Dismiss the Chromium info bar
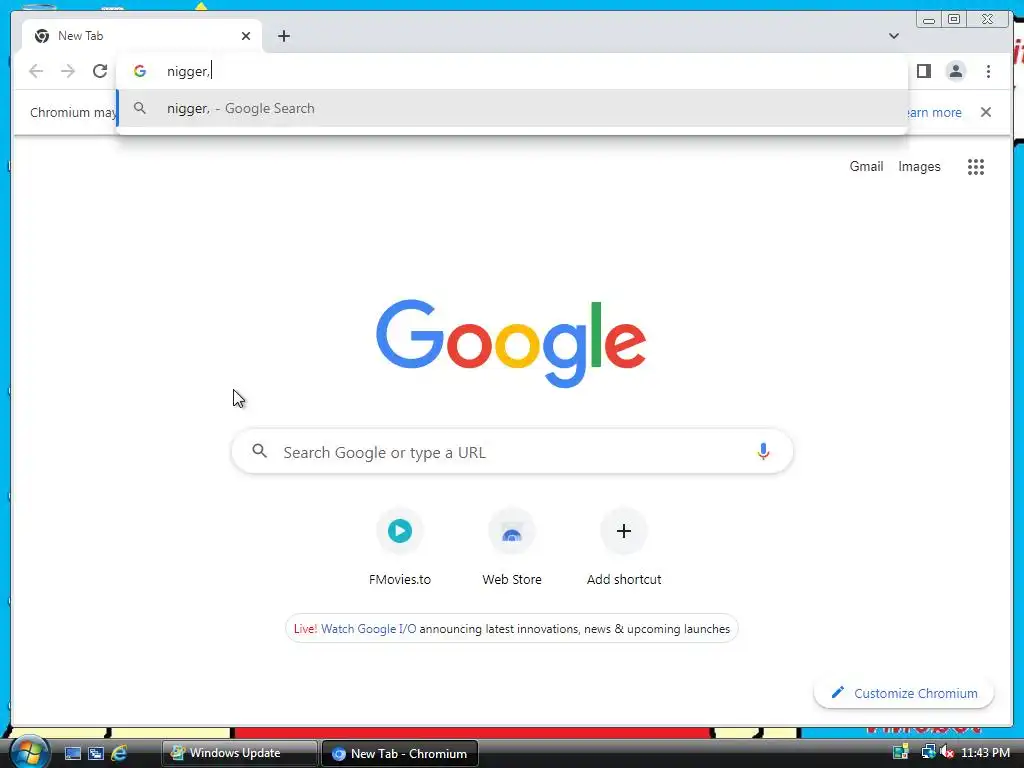 coord(985,112)
